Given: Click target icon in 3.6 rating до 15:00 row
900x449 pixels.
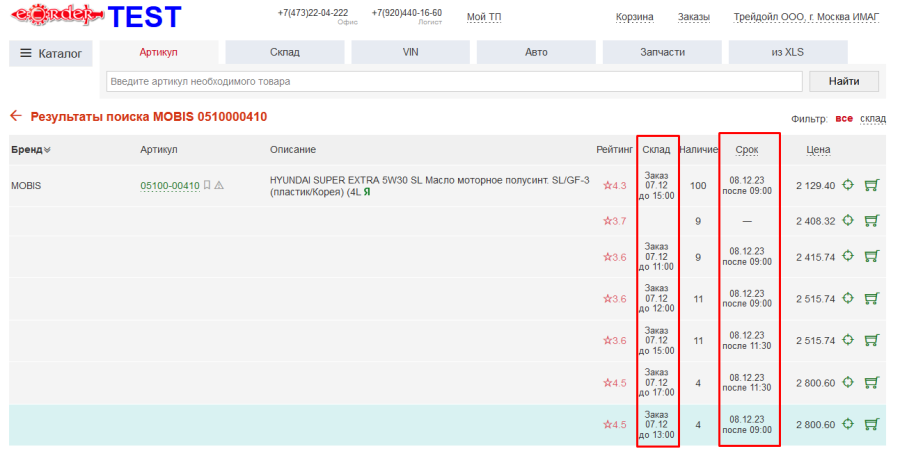Looking at the screenshot, I should coord(848,340).
